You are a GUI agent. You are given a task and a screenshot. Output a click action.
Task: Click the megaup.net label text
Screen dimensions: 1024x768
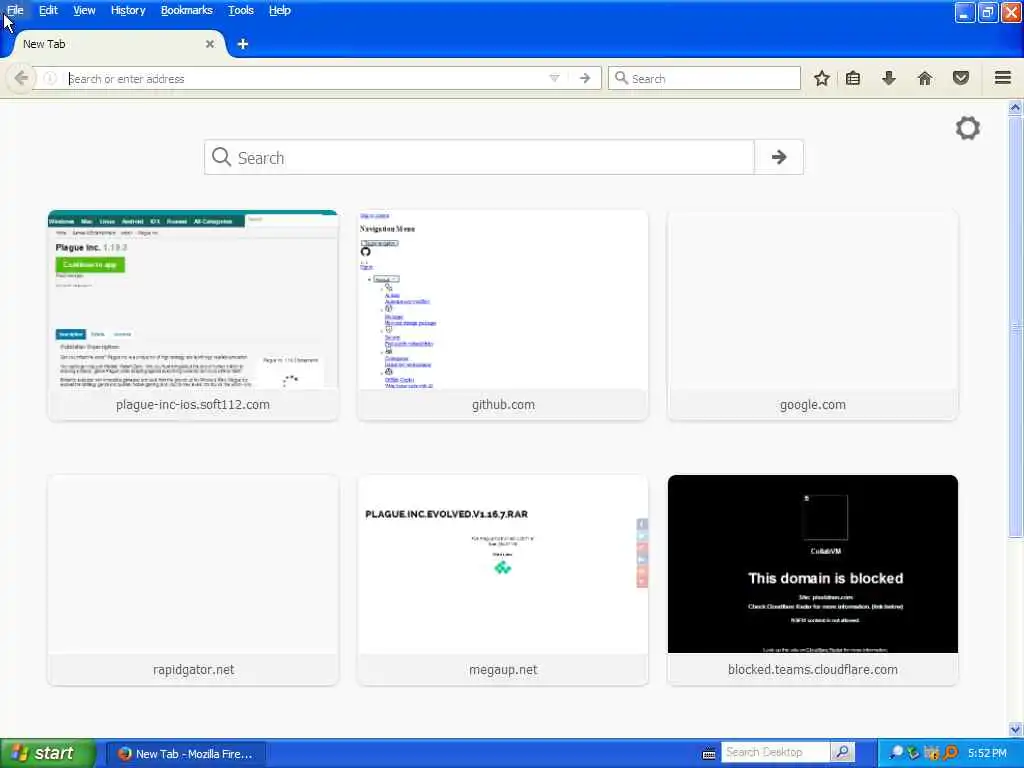click(x=503, y=669)
